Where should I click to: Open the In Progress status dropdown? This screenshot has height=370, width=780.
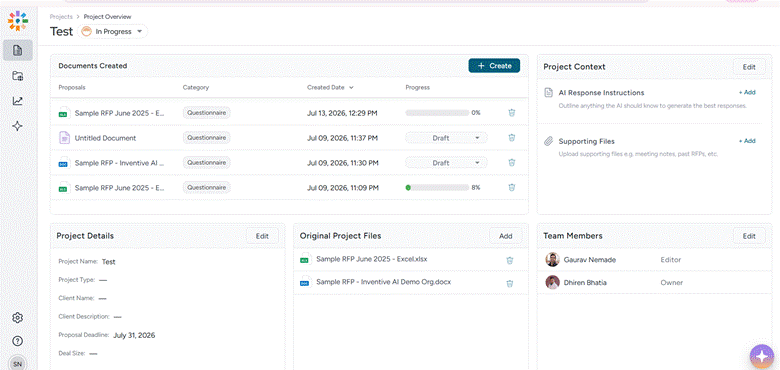coord(113,31)
